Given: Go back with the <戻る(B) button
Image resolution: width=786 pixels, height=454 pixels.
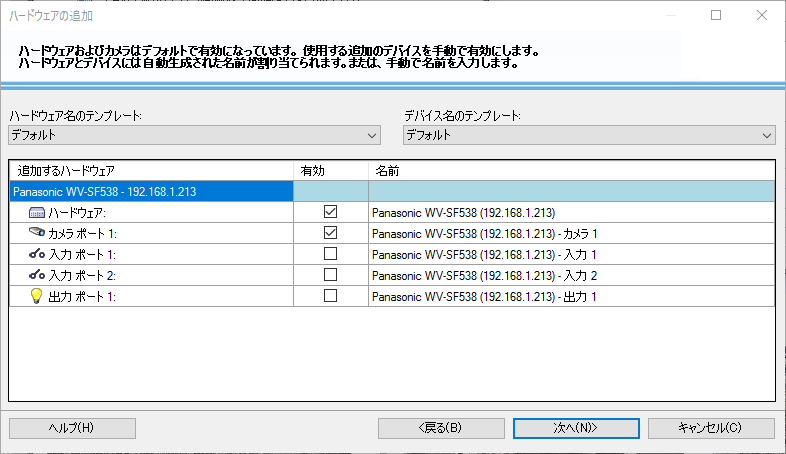Looking at the screenshot, I should pos(441,428).
